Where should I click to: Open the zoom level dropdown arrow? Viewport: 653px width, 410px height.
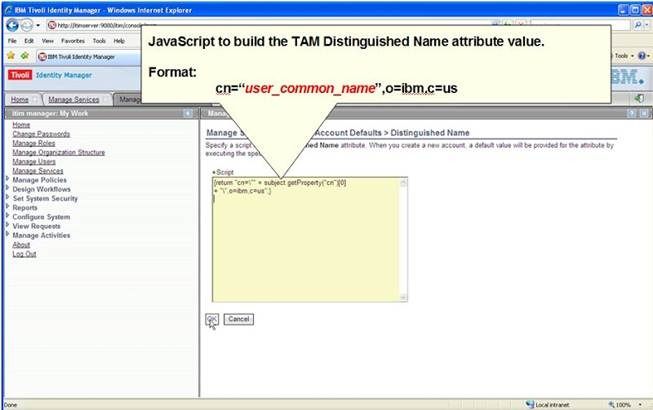(x=641, y=405)
